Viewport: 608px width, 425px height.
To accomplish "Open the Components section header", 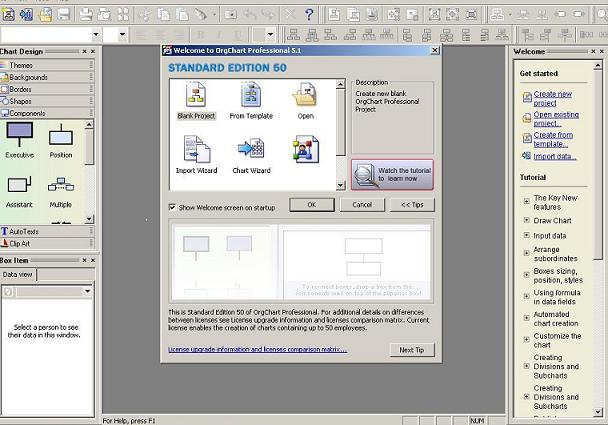I will (x=47, y=113).
